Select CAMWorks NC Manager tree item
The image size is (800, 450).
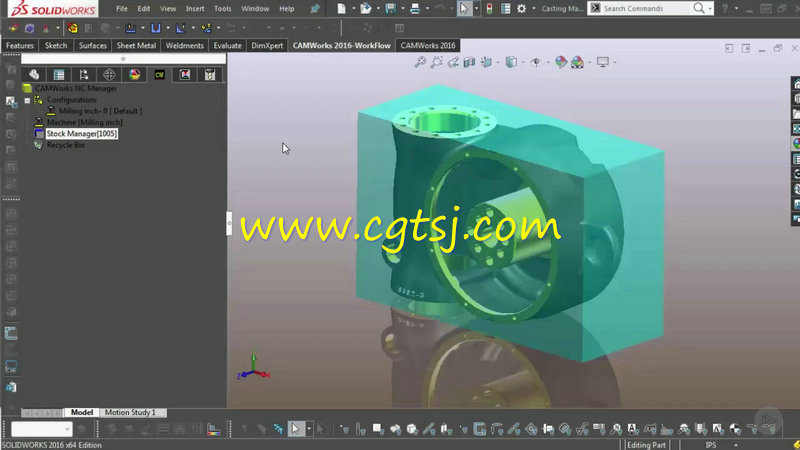pos(76,88)
